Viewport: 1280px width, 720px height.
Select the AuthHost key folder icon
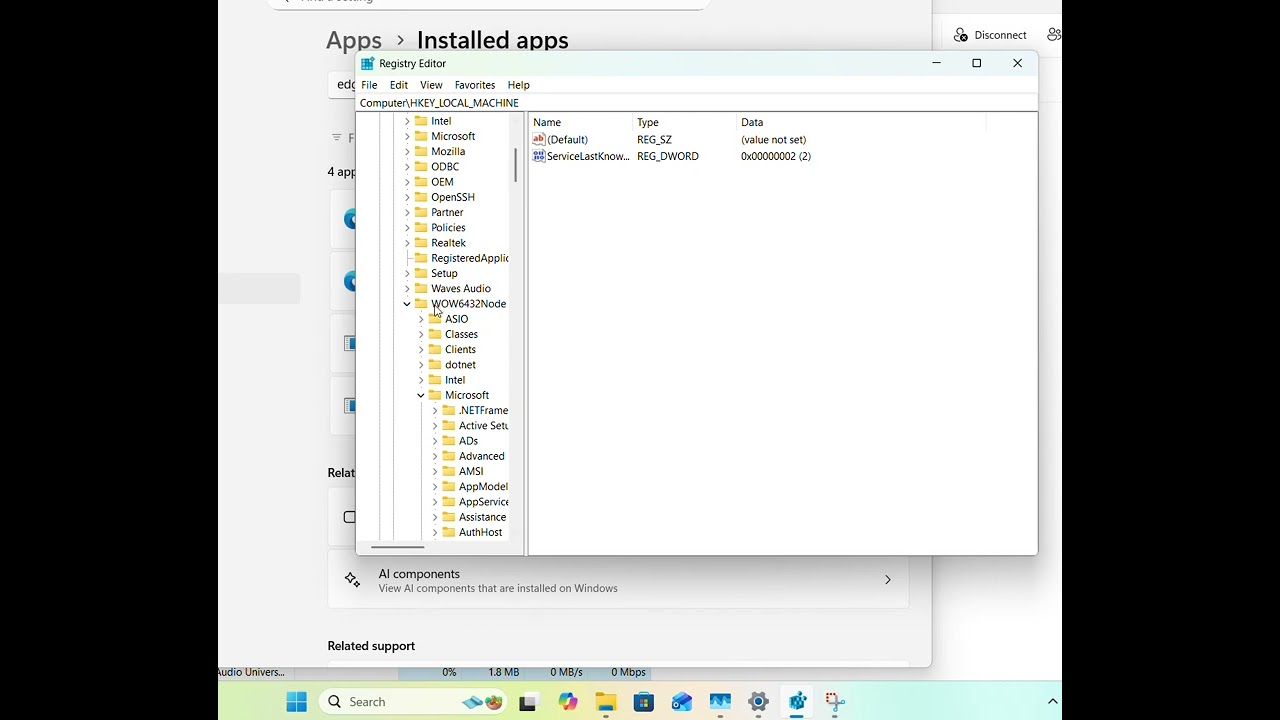(449, 532)
